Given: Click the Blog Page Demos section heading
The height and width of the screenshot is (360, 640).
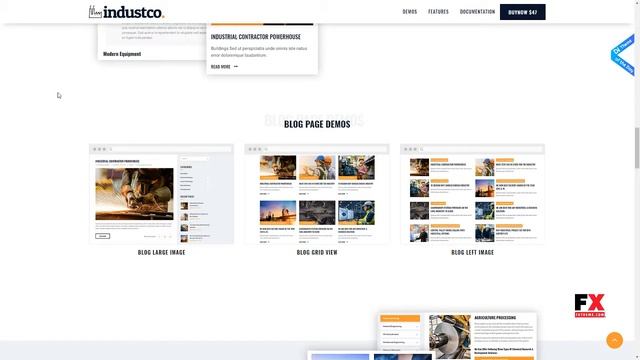Looking at the screenshot, I should (317, 124).
